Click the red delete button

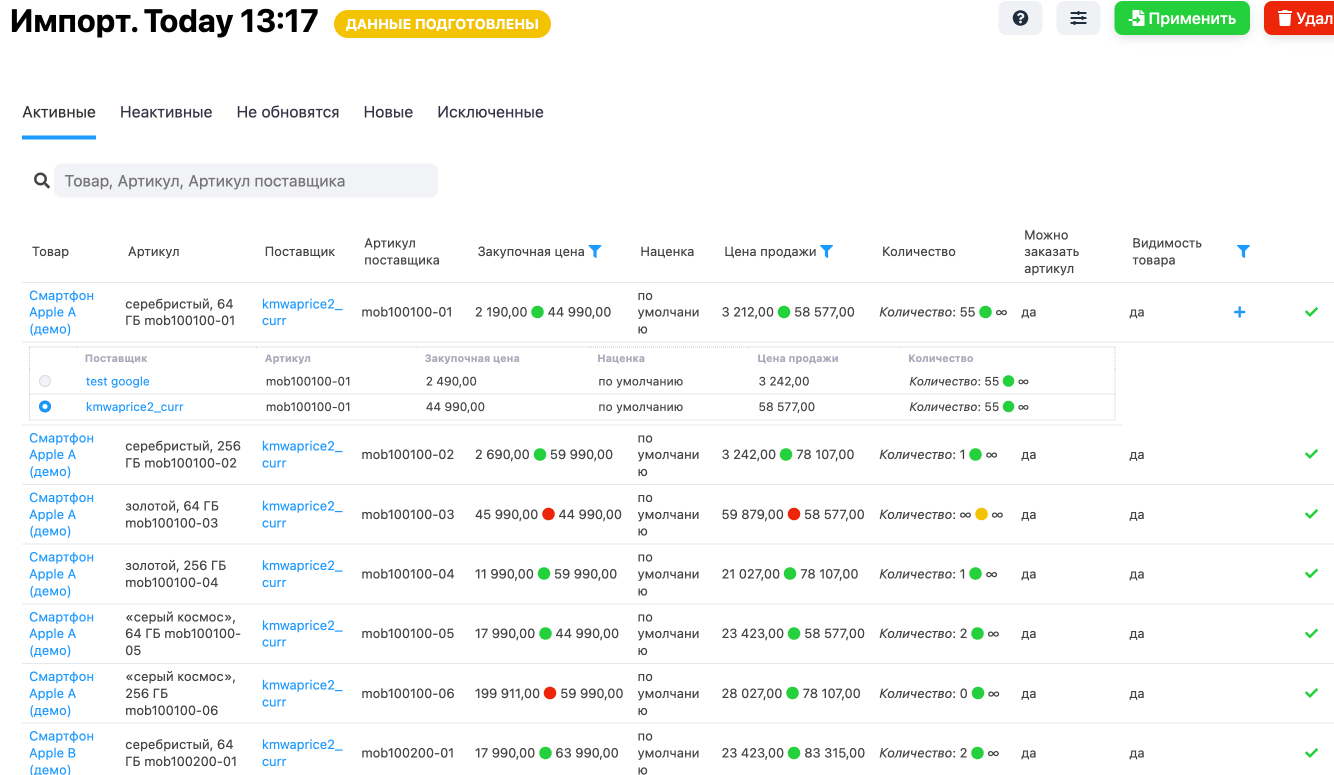(1299, 18)
